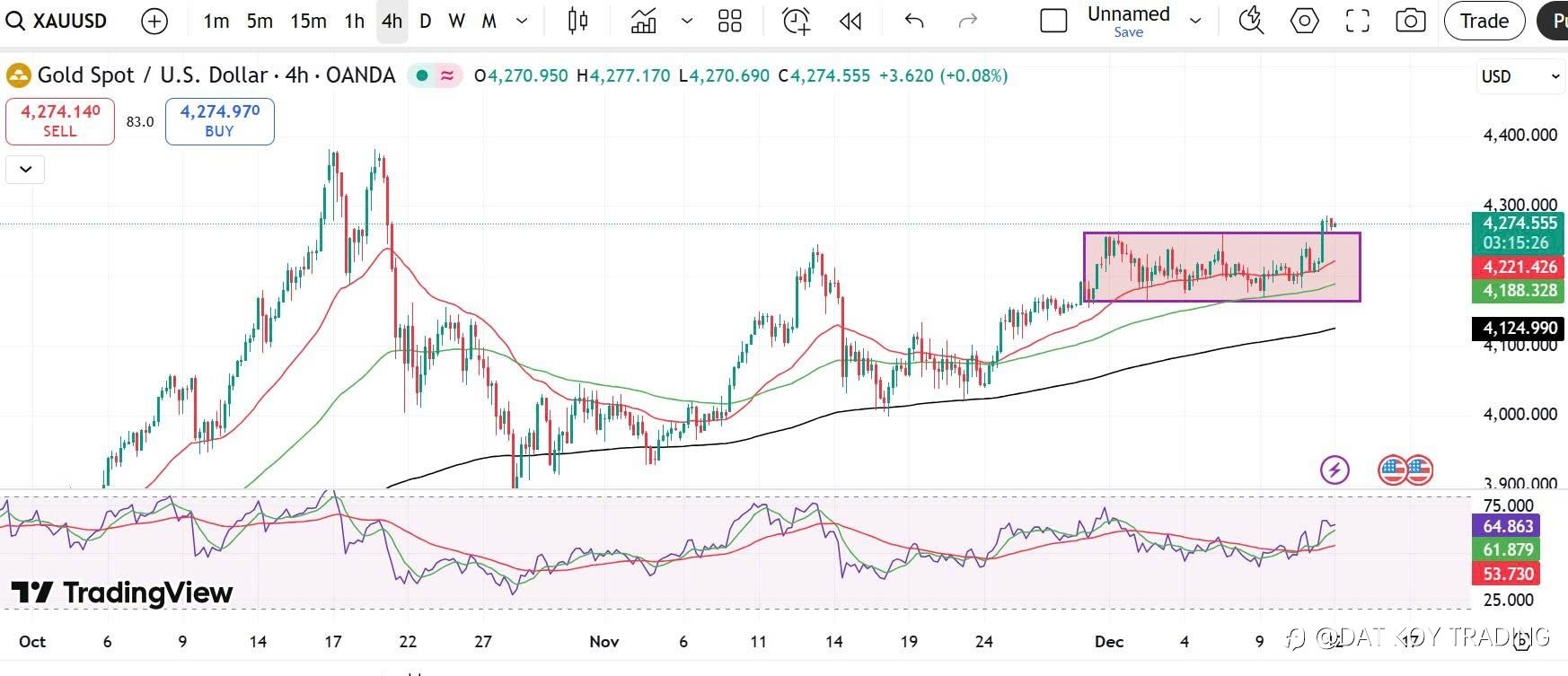Screen dimensions: 1568x676
Task: Click the SELL price button
Action: pos(60,121)
